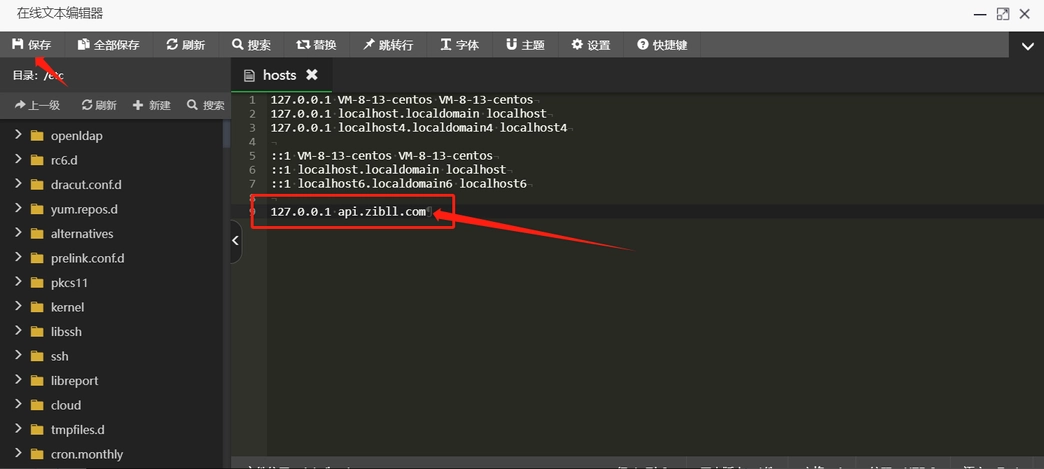Screen dimensions: 1044x469
Task: Collapse toolbar with top-right chevron
Action: point(1027,46)
